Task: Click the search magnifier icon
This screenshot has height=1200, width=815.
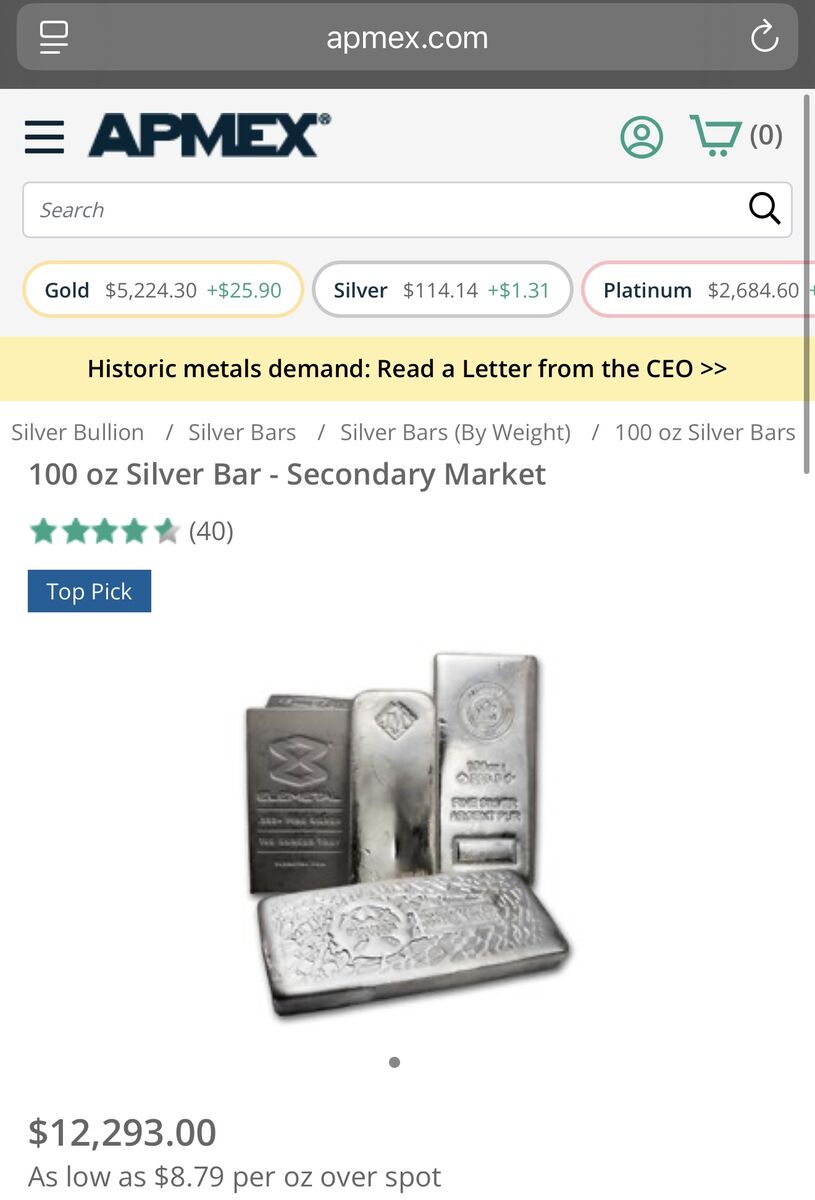Action: click(764, 209)
